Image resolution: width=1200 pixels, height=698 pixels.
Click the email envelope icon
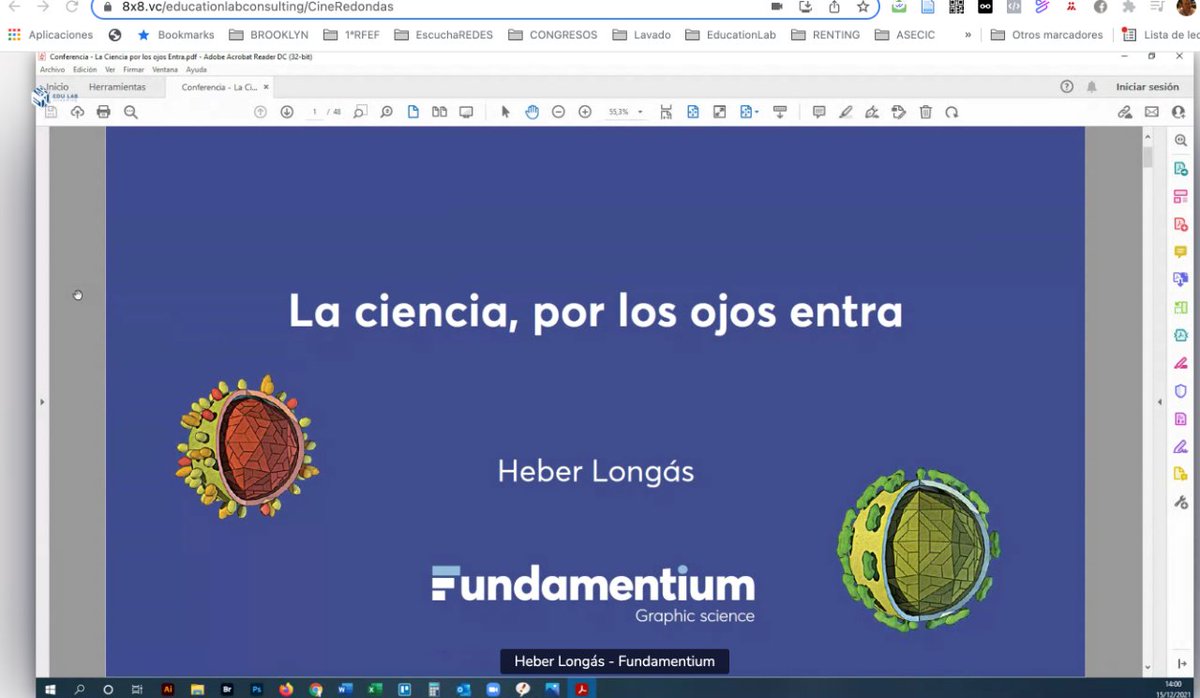click(x=1152, y=112)
